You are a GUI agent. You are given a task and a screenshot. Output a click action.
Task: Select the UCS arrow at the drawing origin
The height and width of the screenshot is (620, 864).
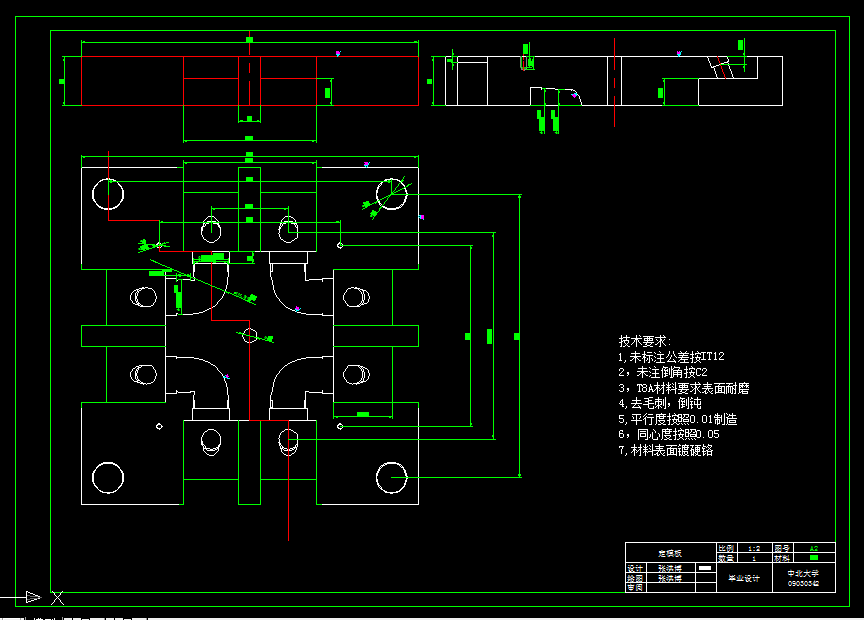click(x=33, y=597)
